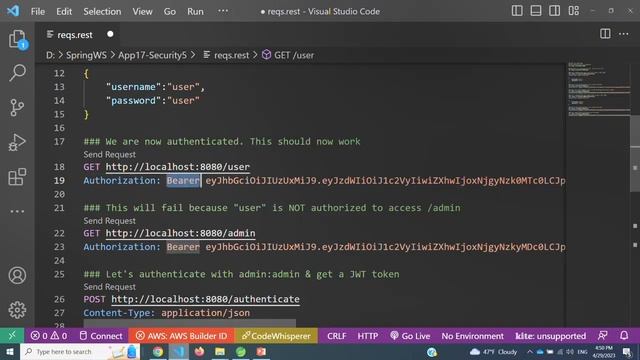Image resolution: width=640 pixels, height=360 pixels.
Task: Show additional views ellipsis in activity bar
Action: pyautogui.click(x=17, y=211)
